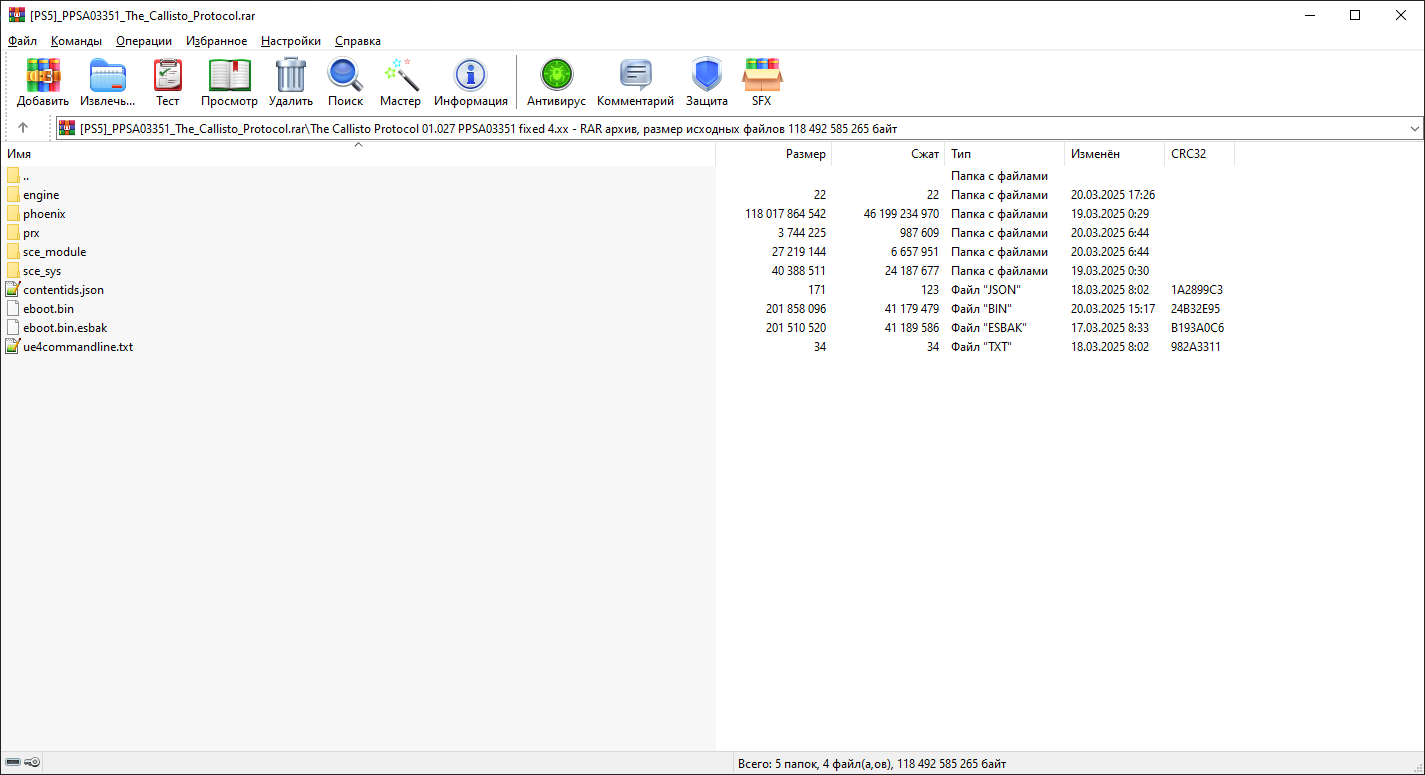The height and width of the screenshot is (775, 1425).
Task: Sort by the Сжат column header
Action: 888,154
